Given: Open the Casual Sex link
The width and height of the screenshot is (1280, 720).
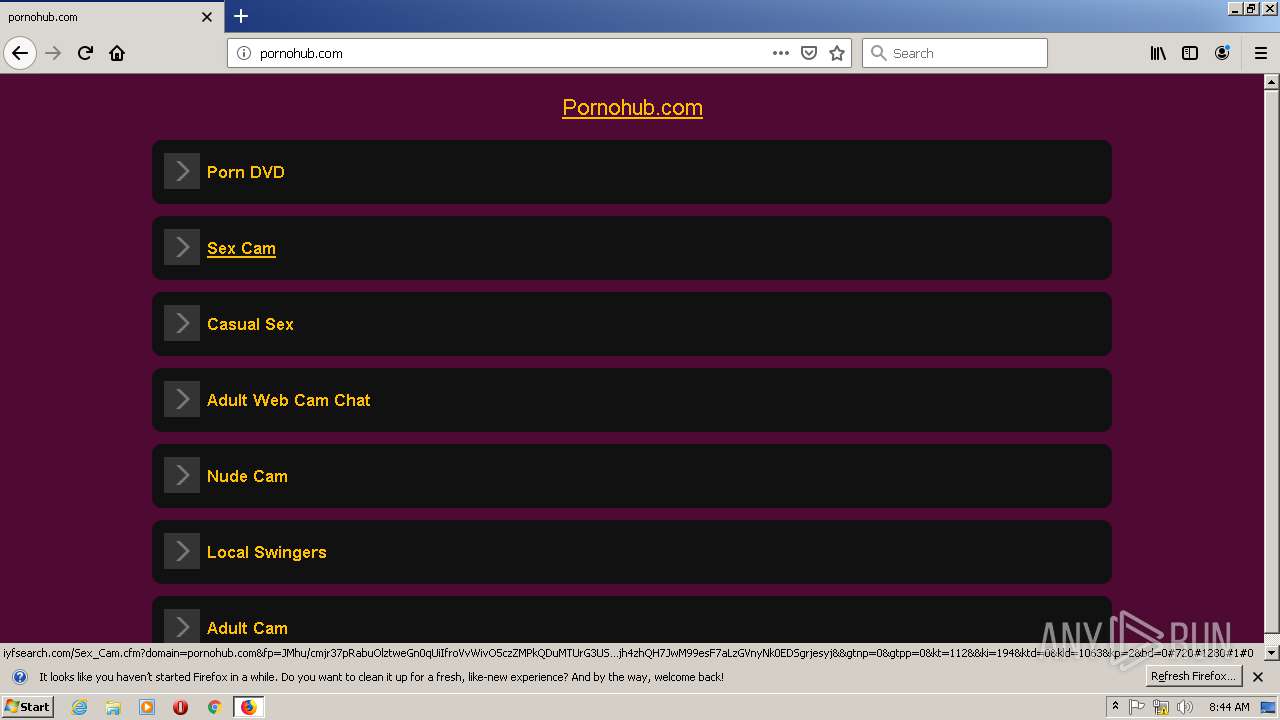Looking at the screenshot, I should pyautogui.click(x=250, y=324).
